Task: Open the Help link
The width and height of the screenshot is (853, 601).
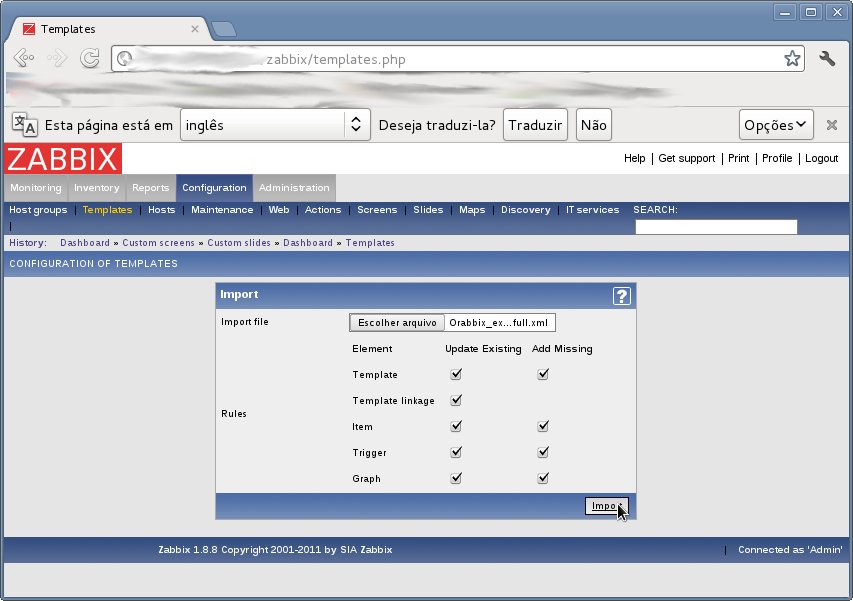Action: point(634,158)
